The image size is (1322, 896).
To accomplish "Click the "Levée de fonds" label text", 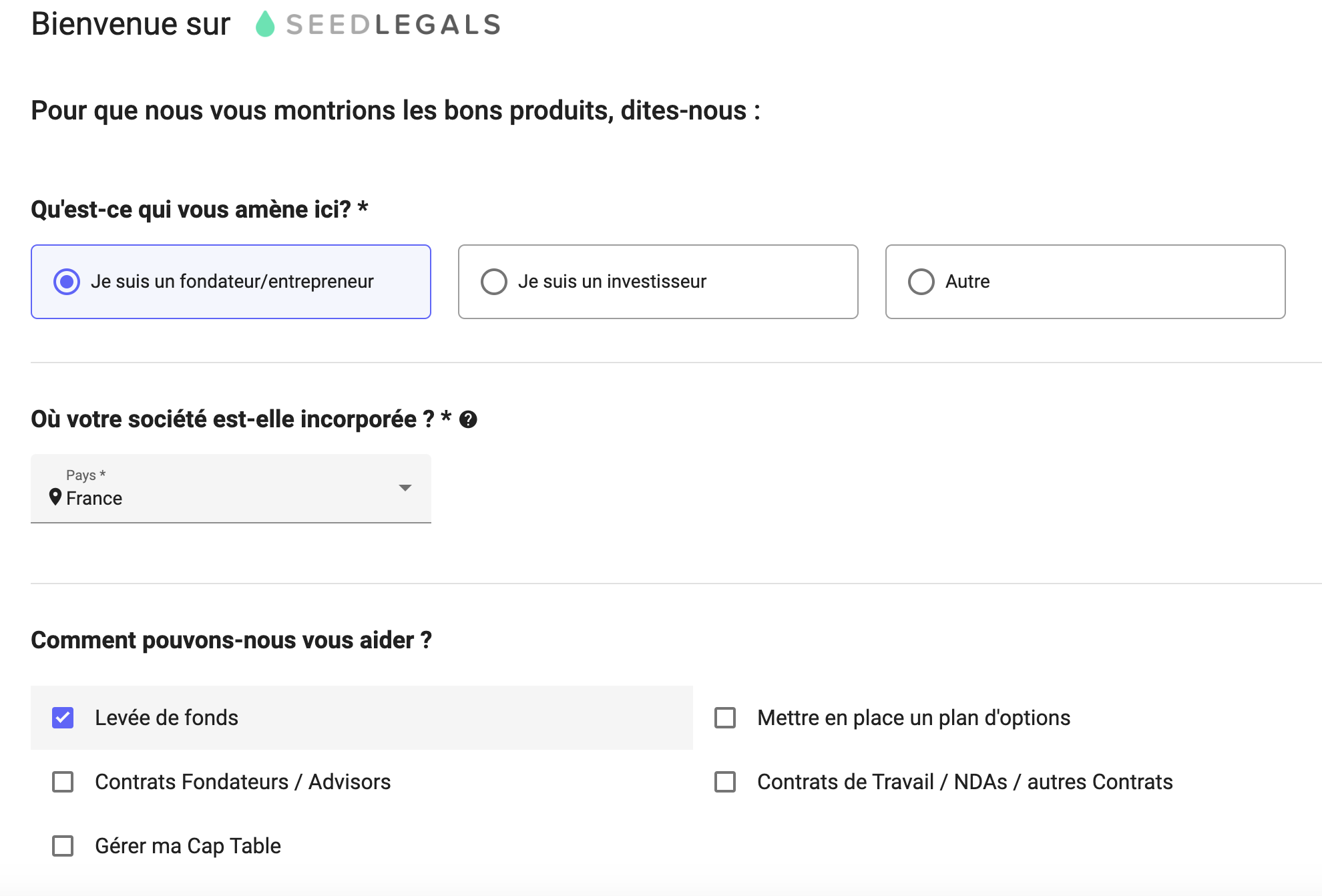I will coord(166,718).
